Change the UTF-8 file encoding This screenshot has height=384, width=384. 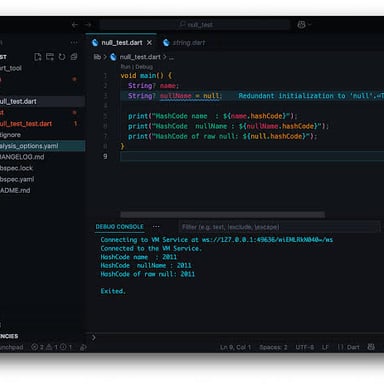[x=305, y=347]
